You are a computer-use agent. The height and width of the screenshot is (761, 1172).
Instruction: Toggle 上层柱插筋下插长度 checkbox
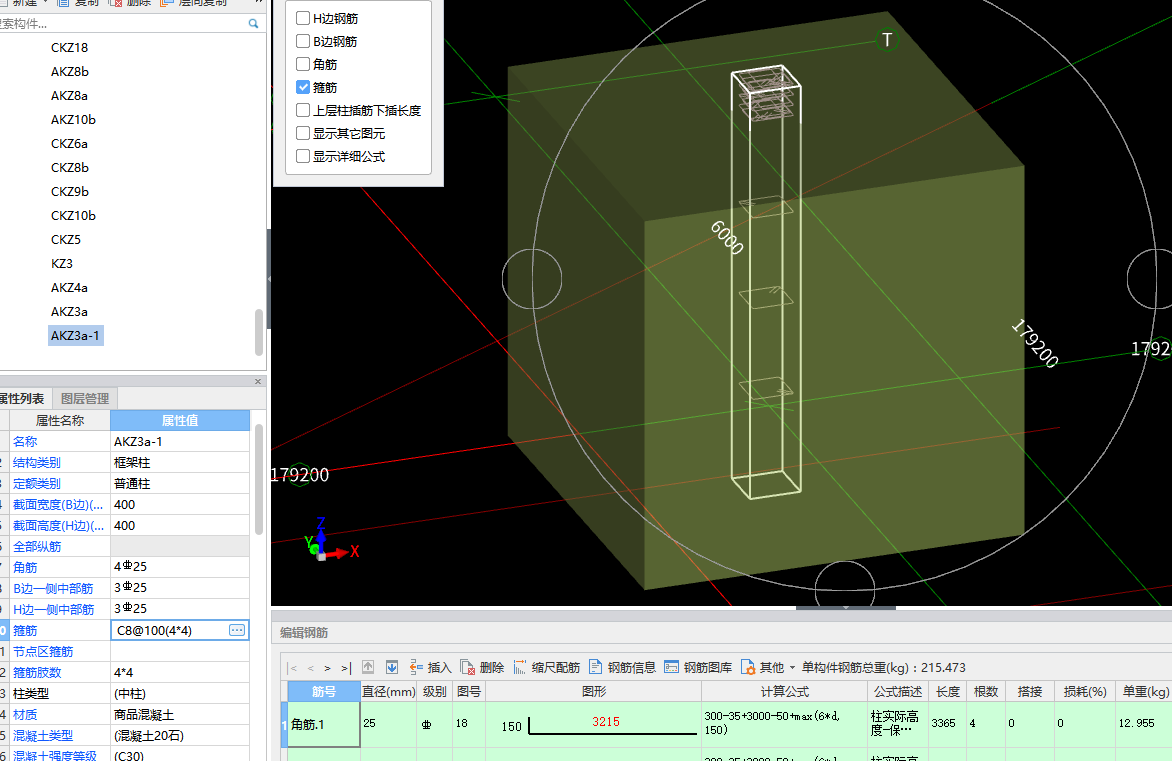(303, 111)
